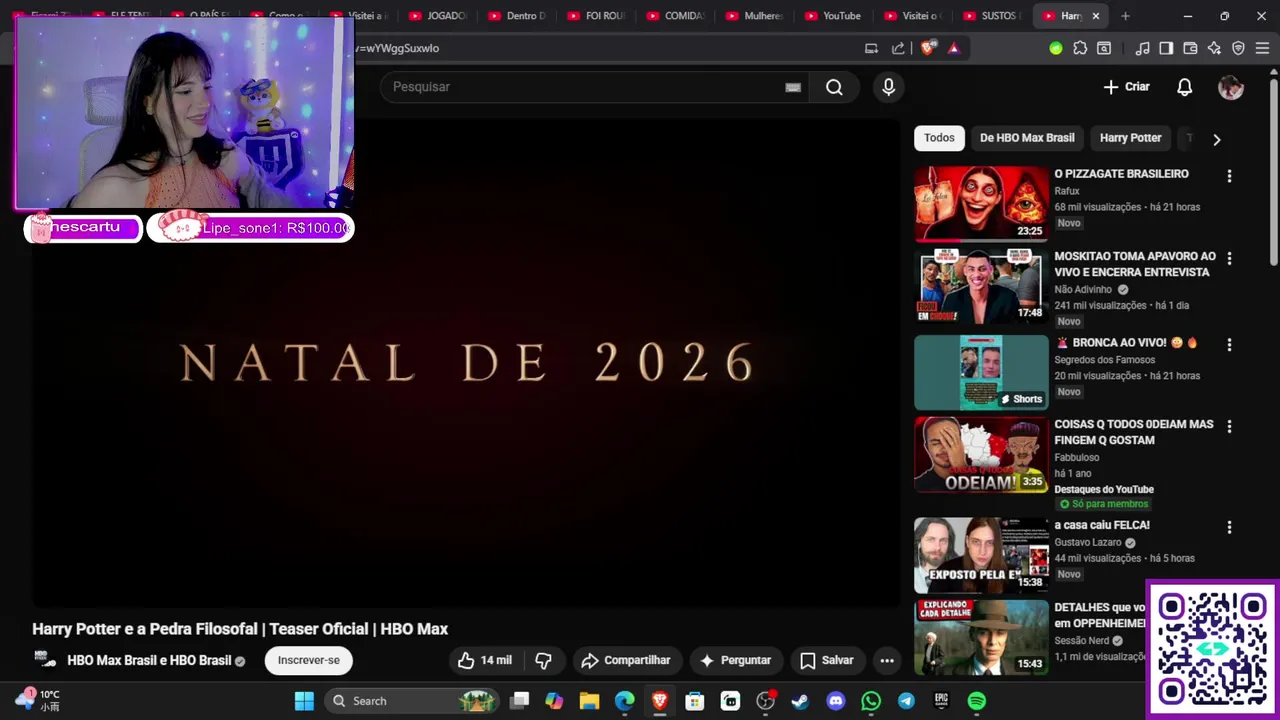Open options menu for a casa caiu FELCA
Image resolution: width=1280 pixels, height=720 pixels.
(1229, 527)
